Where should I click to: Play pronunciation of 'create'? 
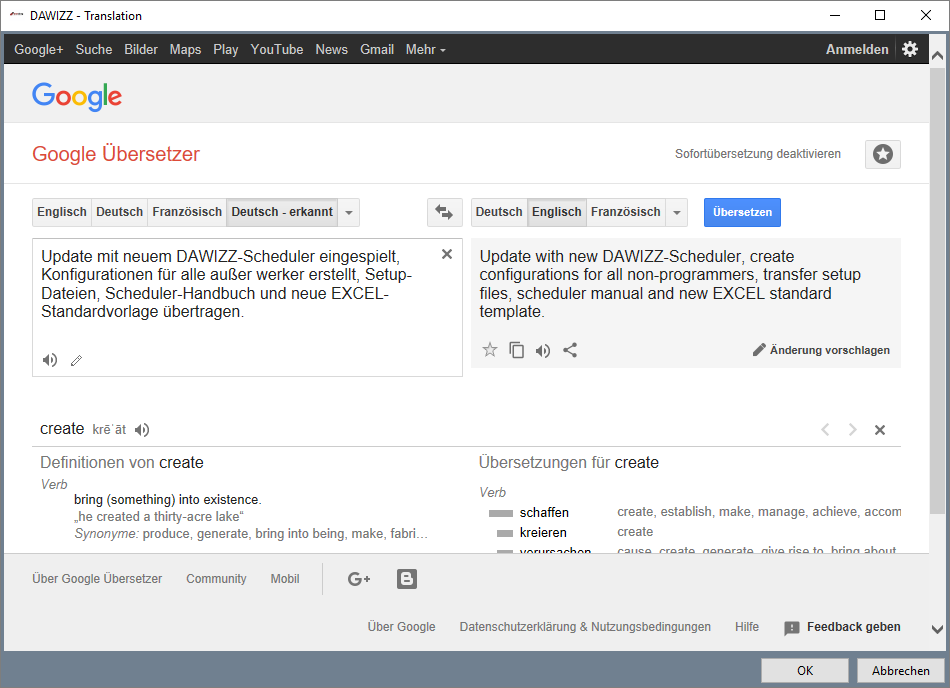pyautogui.click(x=142, y=430)
